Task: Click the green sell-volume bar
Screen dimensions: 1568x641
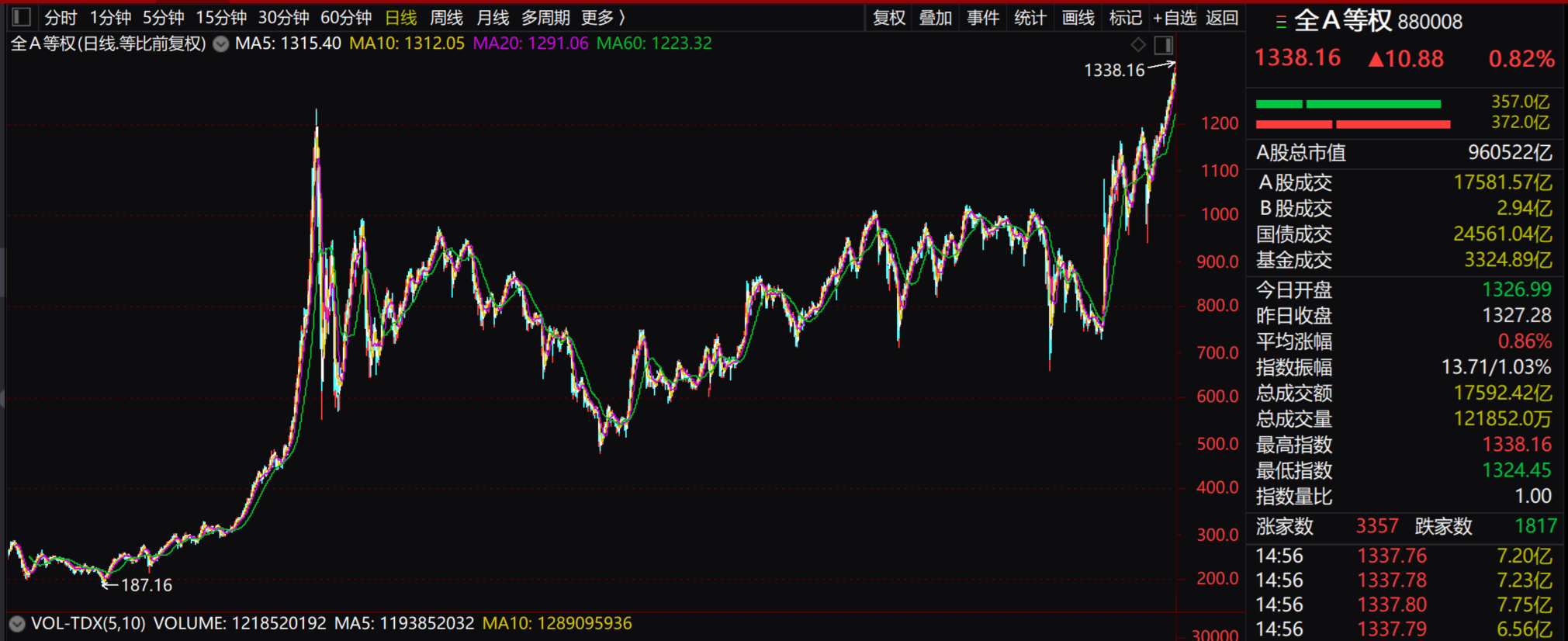Action: click(x=1348, y=104)
